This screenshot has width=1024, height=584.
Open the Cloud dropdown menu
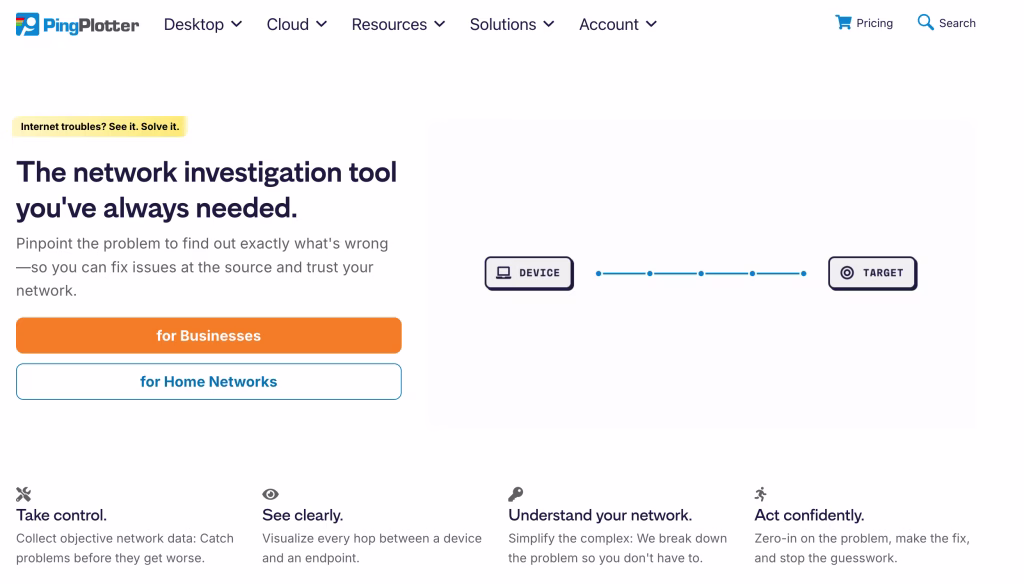click(x=297, y=24)
